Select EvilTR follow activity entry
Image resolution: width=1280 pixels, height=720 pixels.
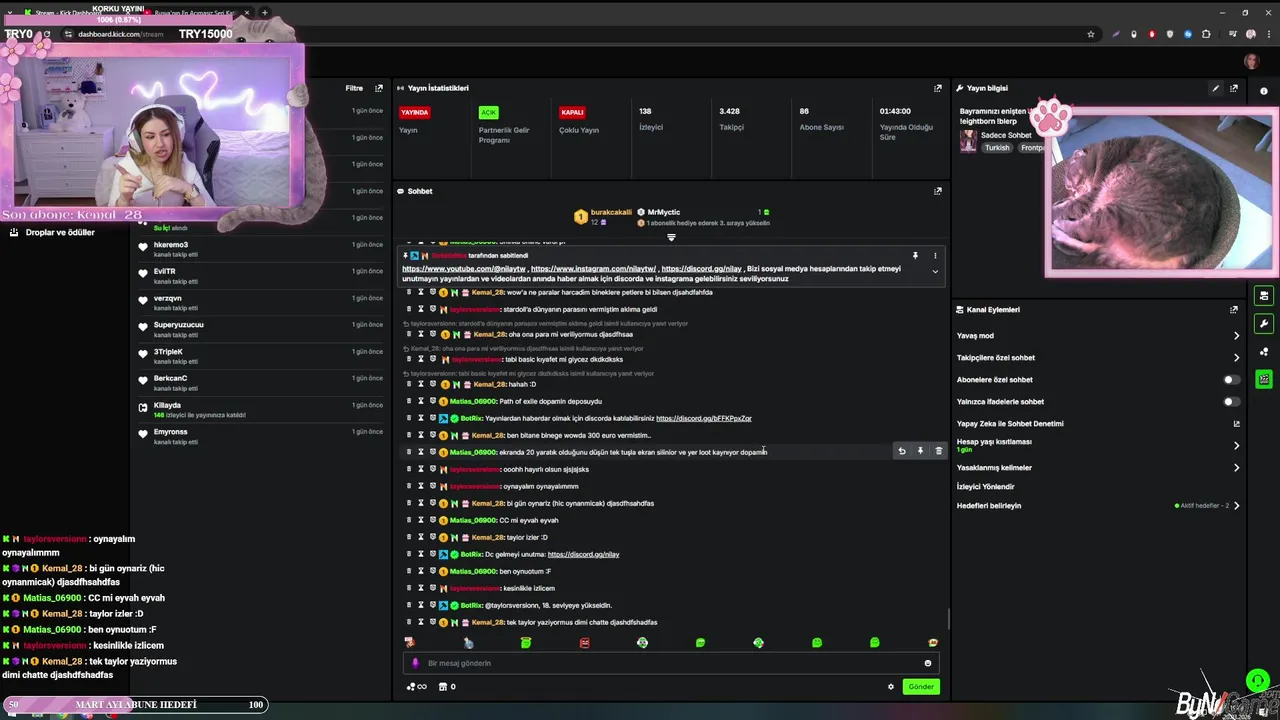pos(262,275)
